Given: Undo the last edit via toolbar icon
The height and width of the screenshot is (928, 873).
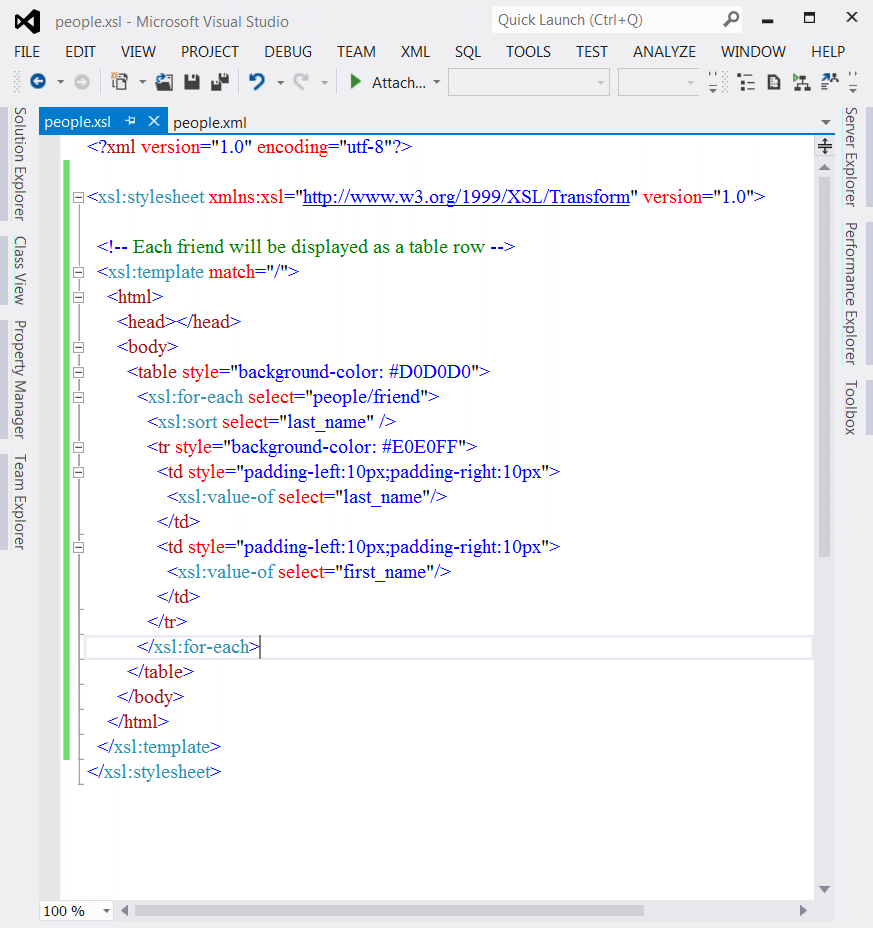Looking at the screenshot, I should (x=257, y=81).
